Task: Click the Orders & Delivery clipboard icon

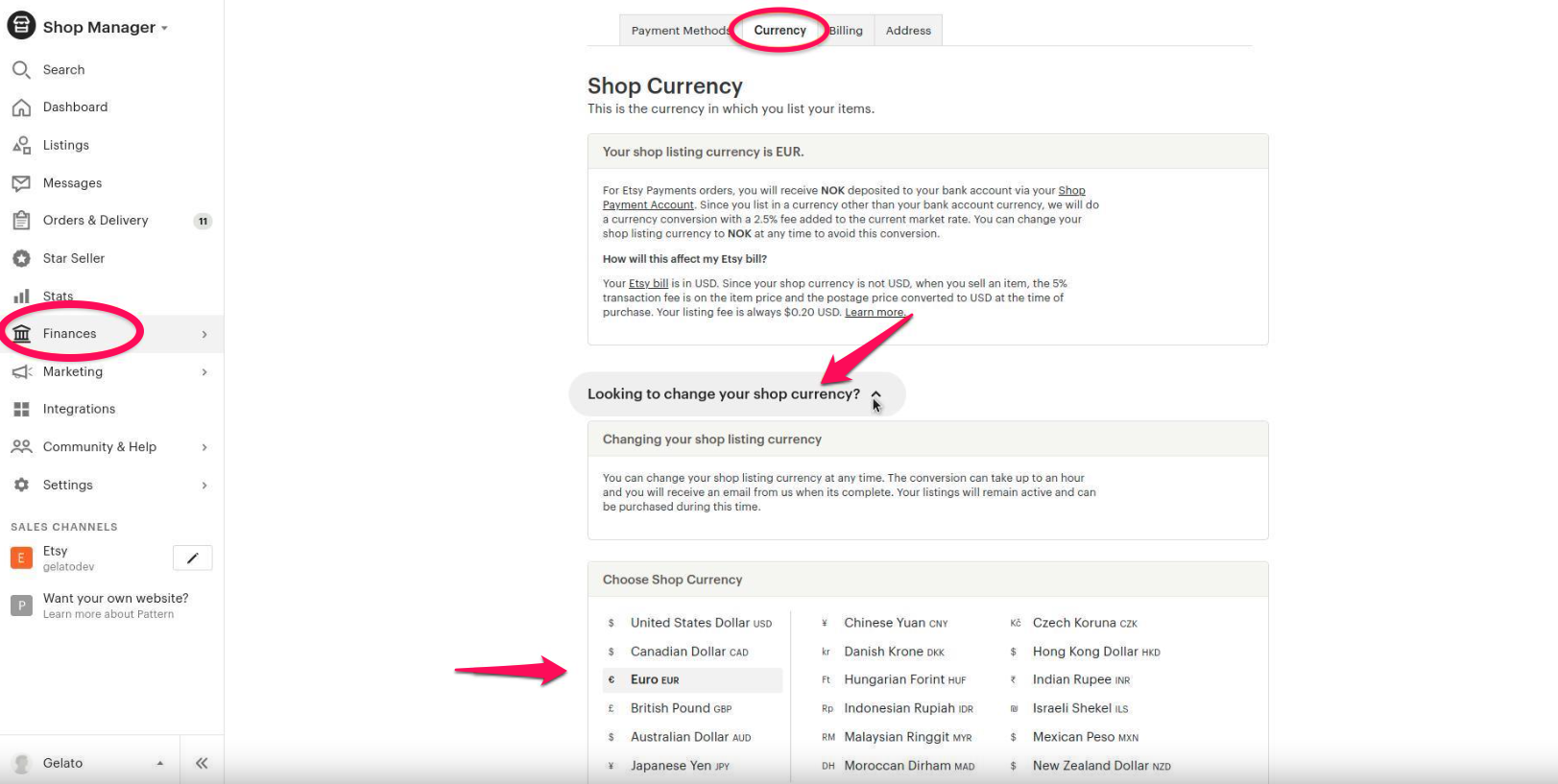Action: tap(21, 220)
